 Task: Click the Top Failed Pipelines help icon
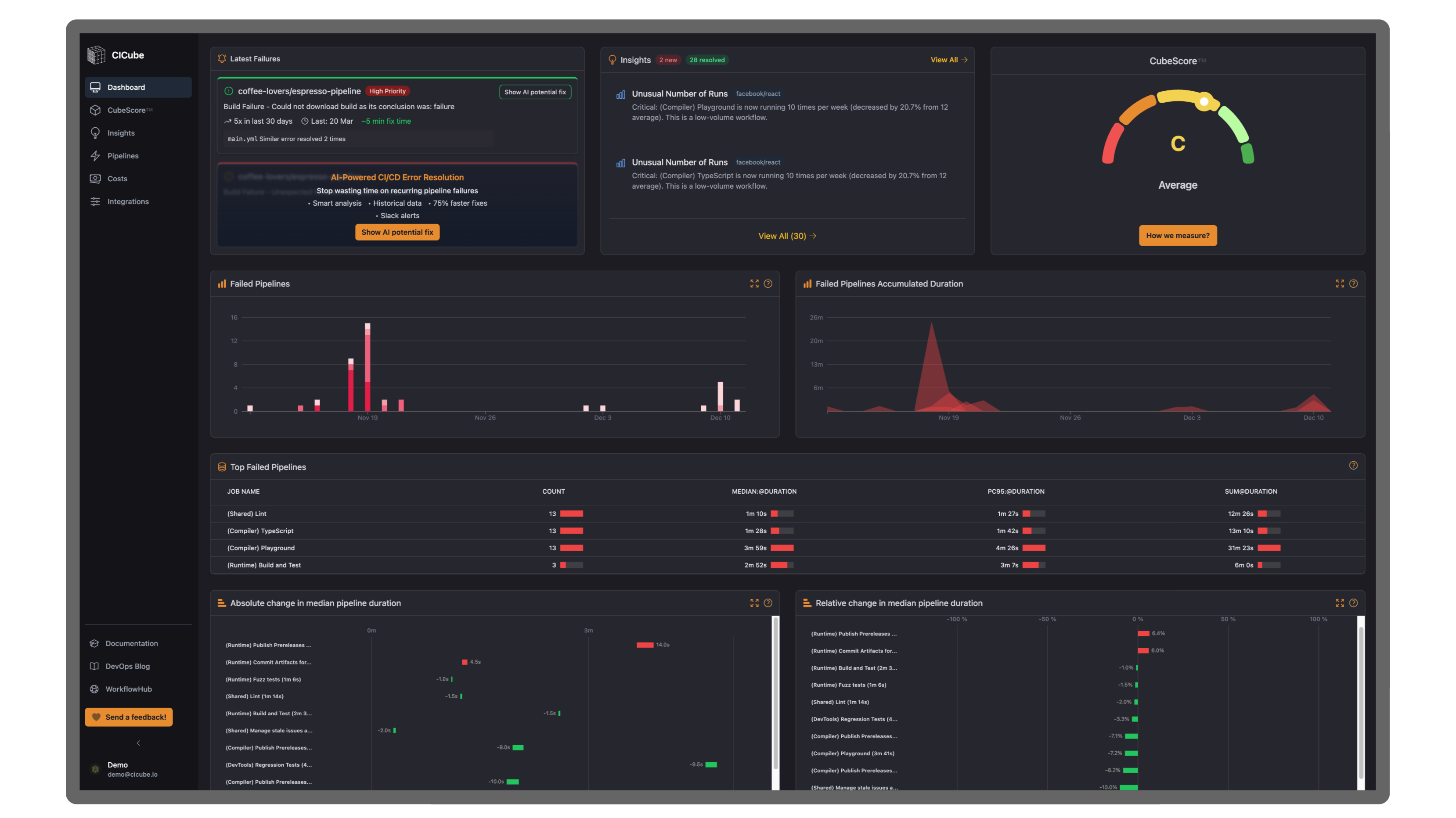tap(1353, 466)
